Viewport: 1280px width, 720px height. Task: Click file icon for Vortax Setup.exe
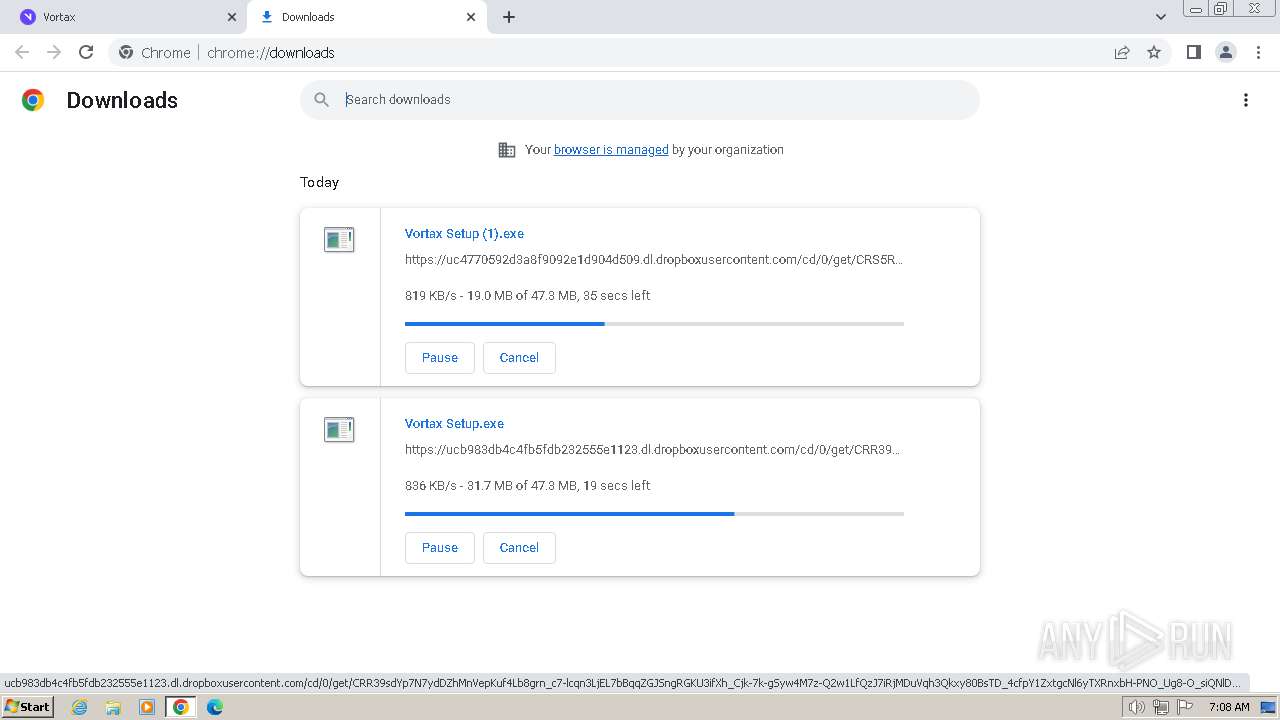pyautogui.click(x=339, y=430)
